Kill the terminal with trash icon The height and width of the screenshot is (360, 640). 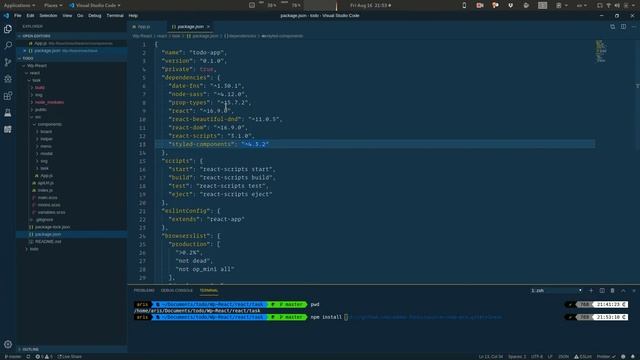tap(612, 291)
